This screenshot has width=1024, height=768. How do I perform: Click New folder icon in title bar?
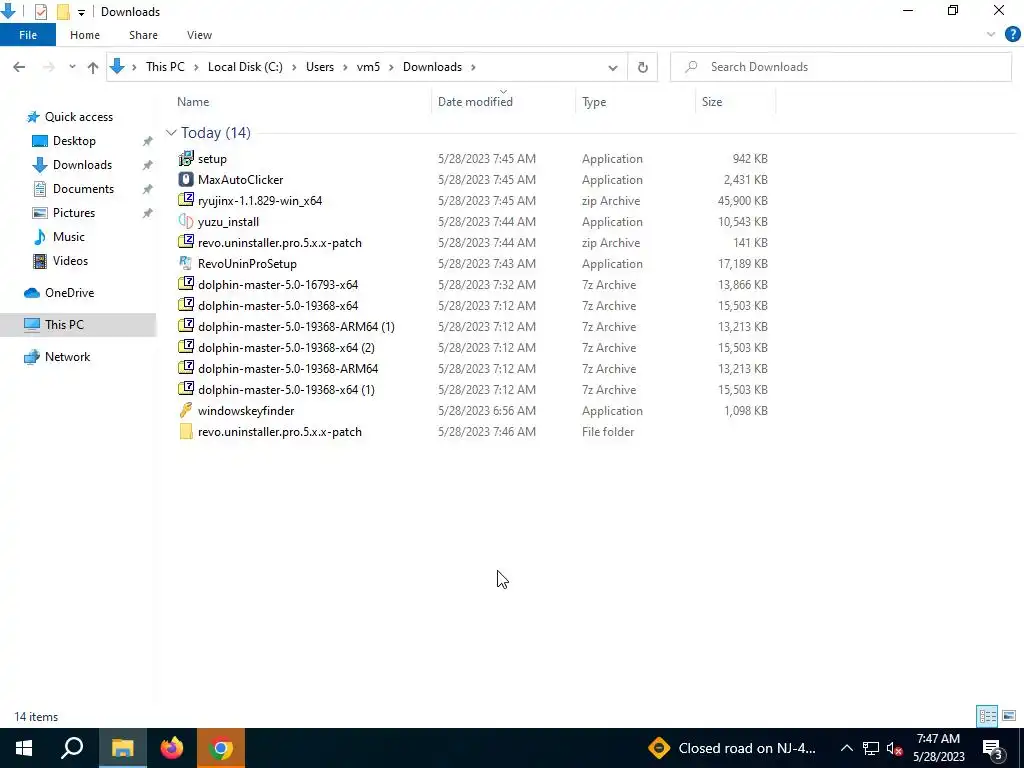[x=63, y=11]
